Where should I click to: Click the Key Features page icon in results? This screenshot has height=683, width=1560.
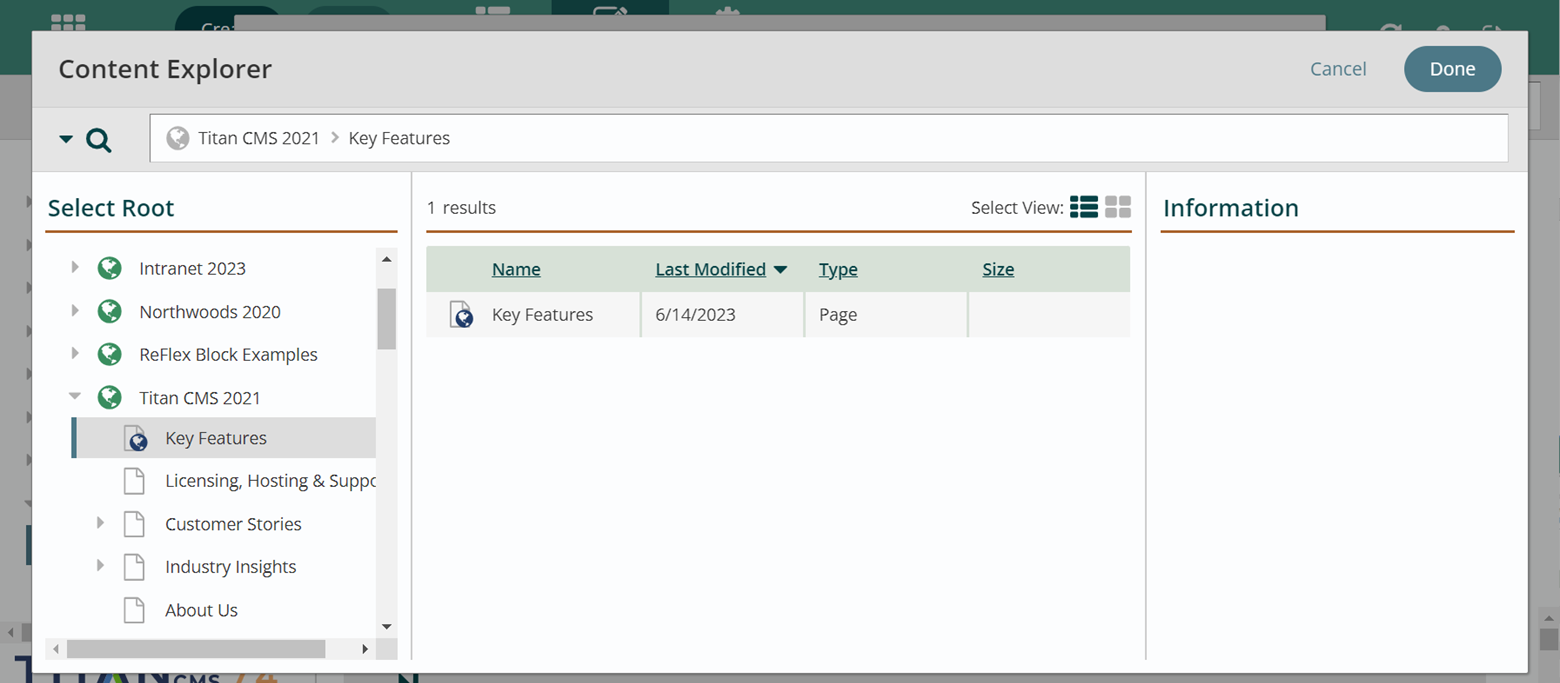(461, 315)
